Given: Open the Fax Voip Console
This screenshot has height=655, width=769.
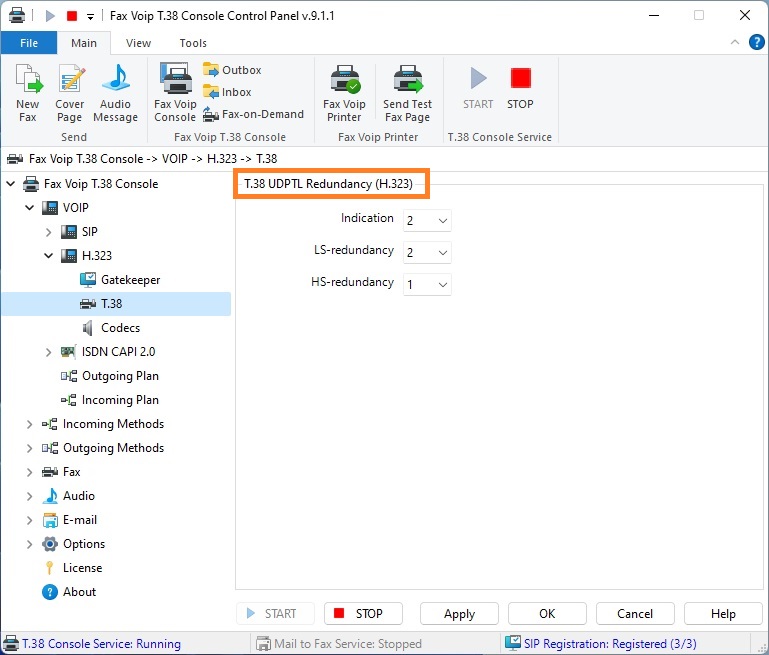Looking at the screenshot, I should pyautogui.click(x=175, y=92).
